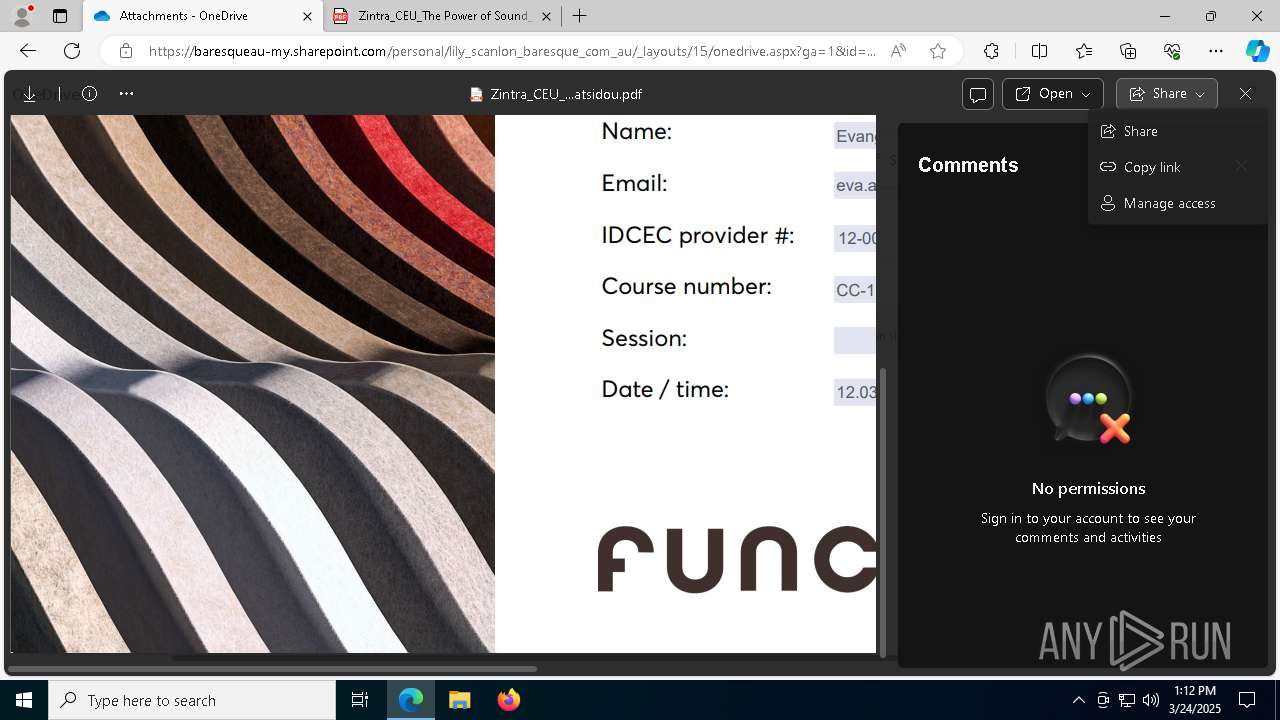Open Task View from taskbar
The image size is (1280, 720).
pos(360,700)
